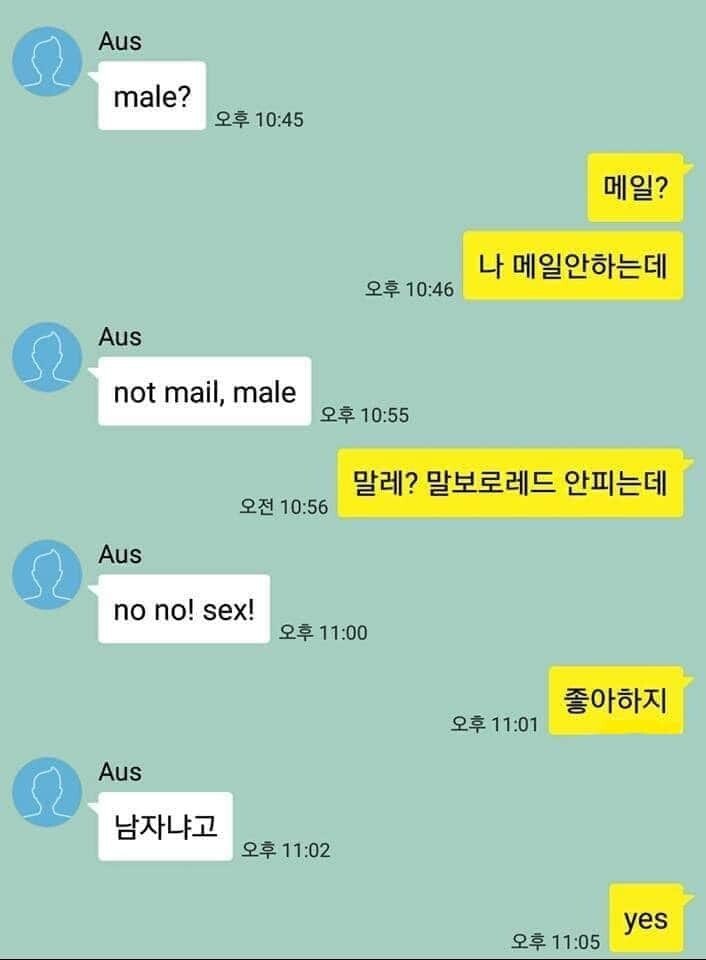Open Aus avatar next to '남자냐고' message
This screenshot has height=960, width=706.
pyautogui.click(x=47, y=792)
